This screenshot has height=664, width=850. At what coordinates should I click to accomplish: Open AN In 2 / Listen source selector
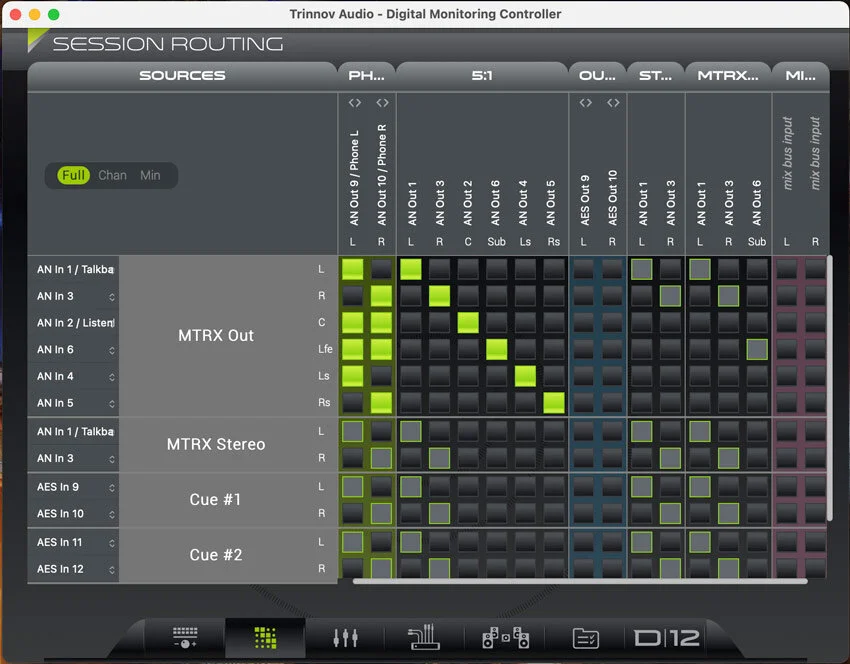coord(75,323)
